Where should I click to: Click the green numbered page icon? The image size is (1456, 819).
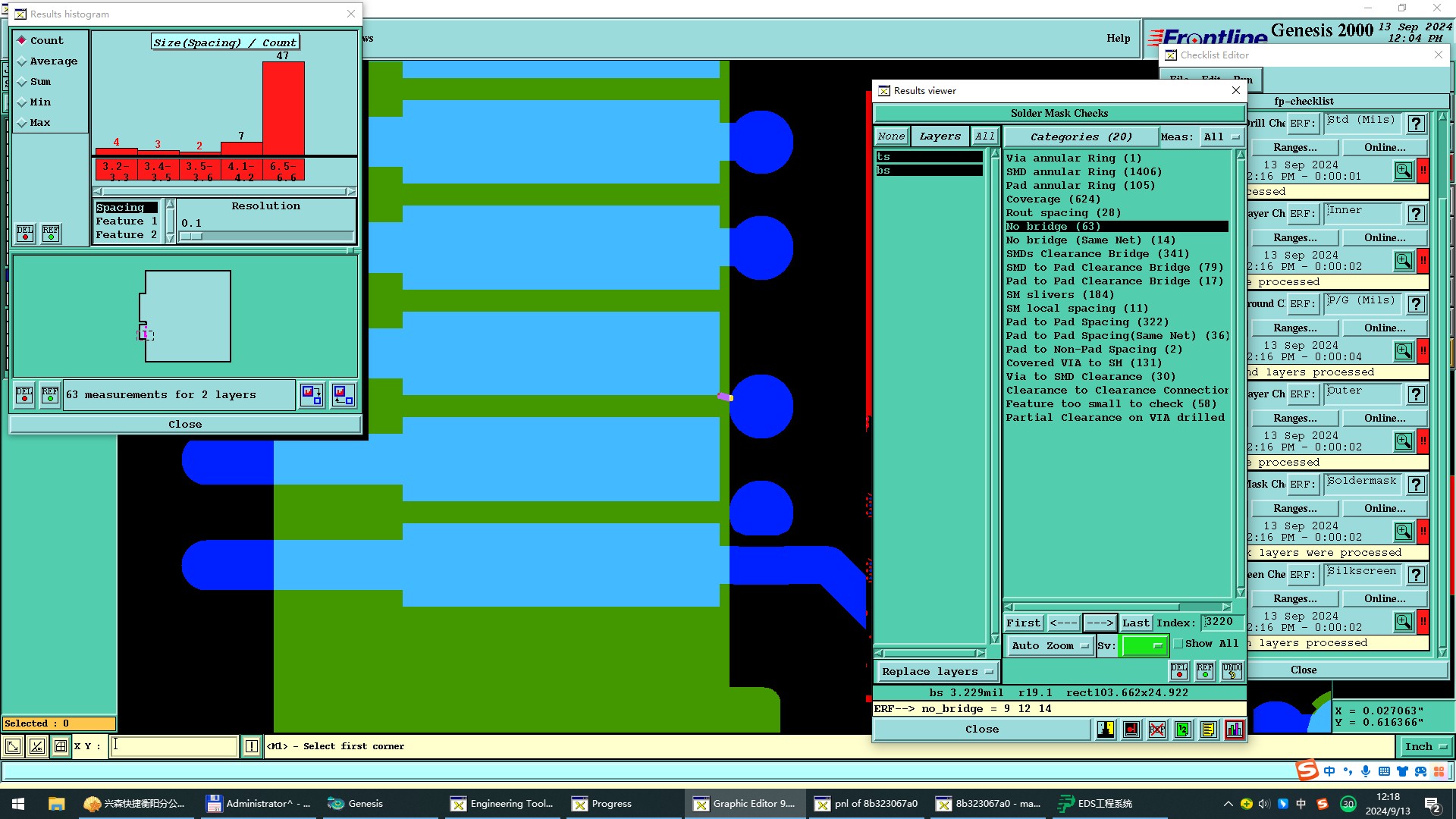pyautogui.click(x=1182, y=730)
